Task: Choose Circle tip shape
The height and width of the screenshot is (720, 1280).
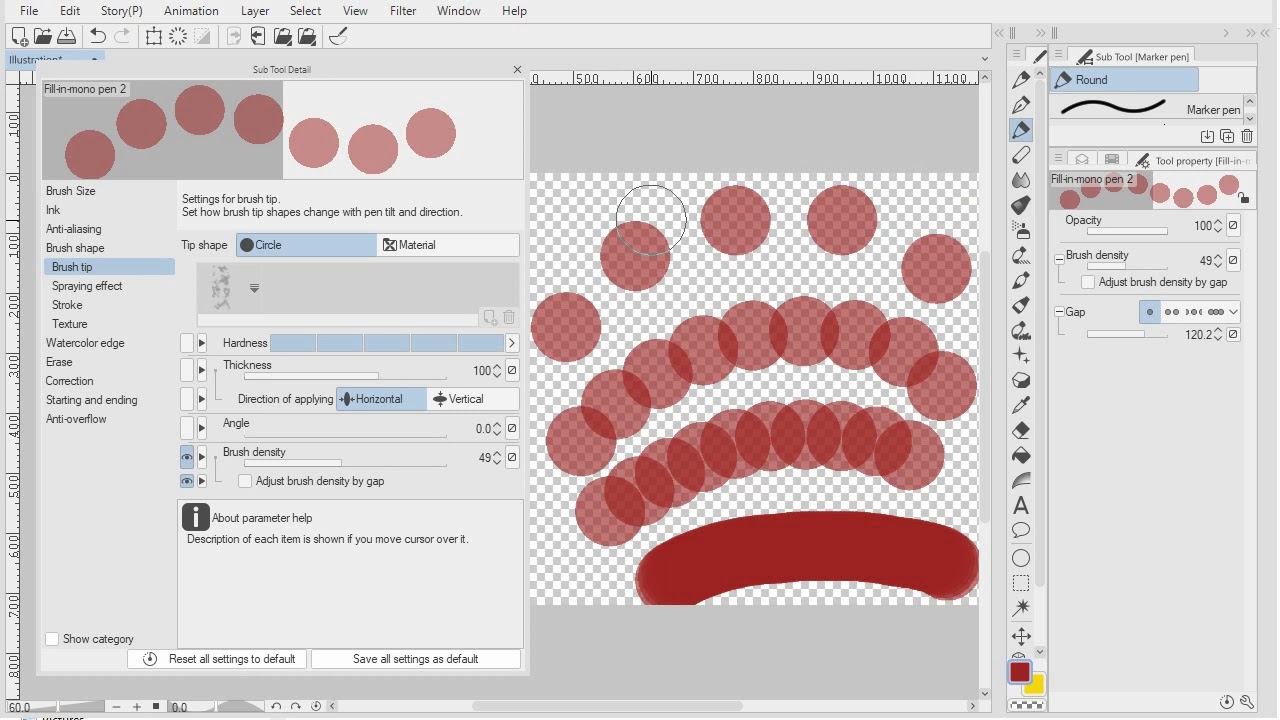Action: [307, 245]
